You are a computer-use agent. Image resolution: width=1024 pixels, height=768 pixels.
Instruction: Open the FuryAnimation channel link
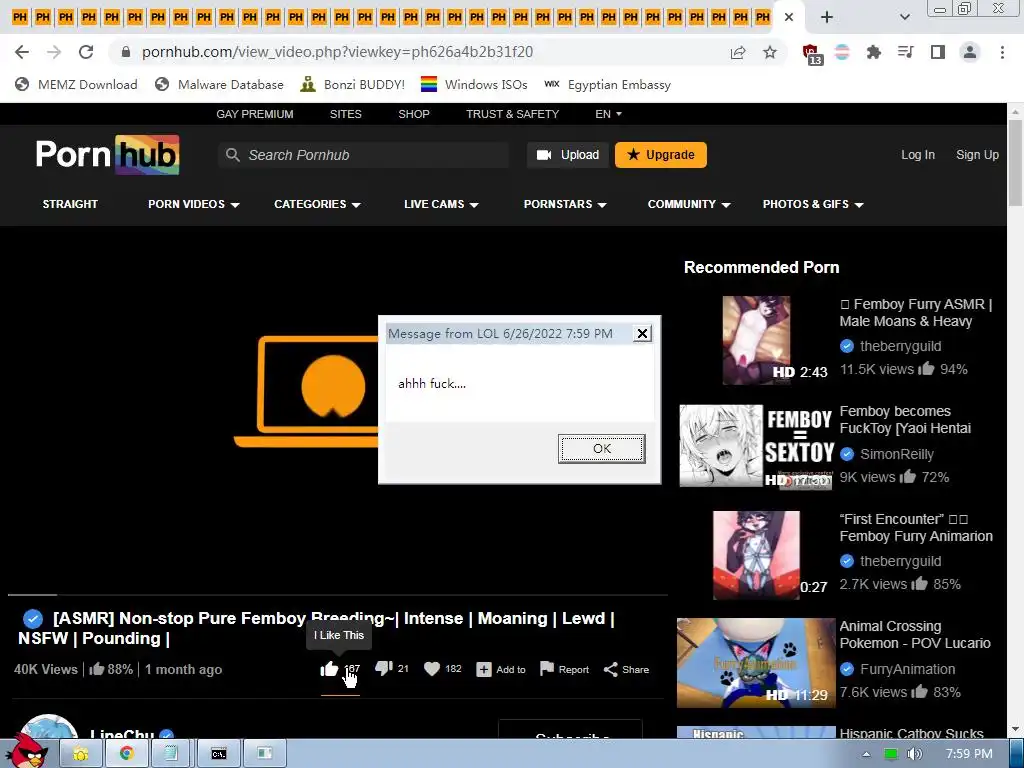[907, 669]
